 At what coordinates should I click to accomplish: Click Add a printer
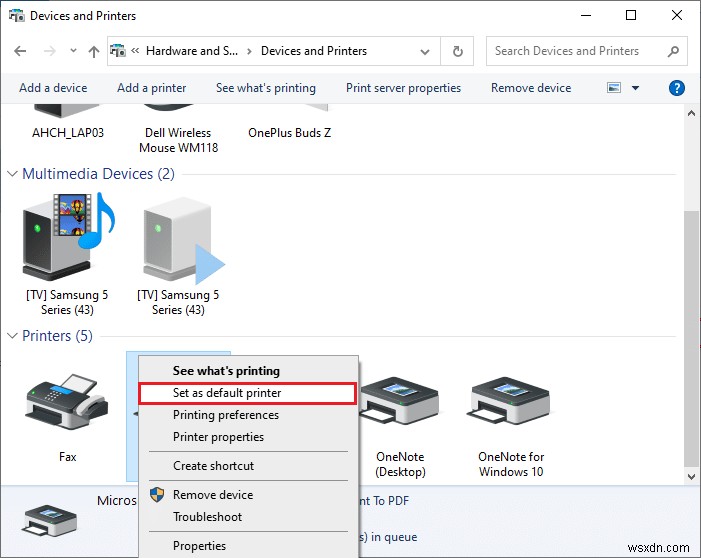point(152,88)
